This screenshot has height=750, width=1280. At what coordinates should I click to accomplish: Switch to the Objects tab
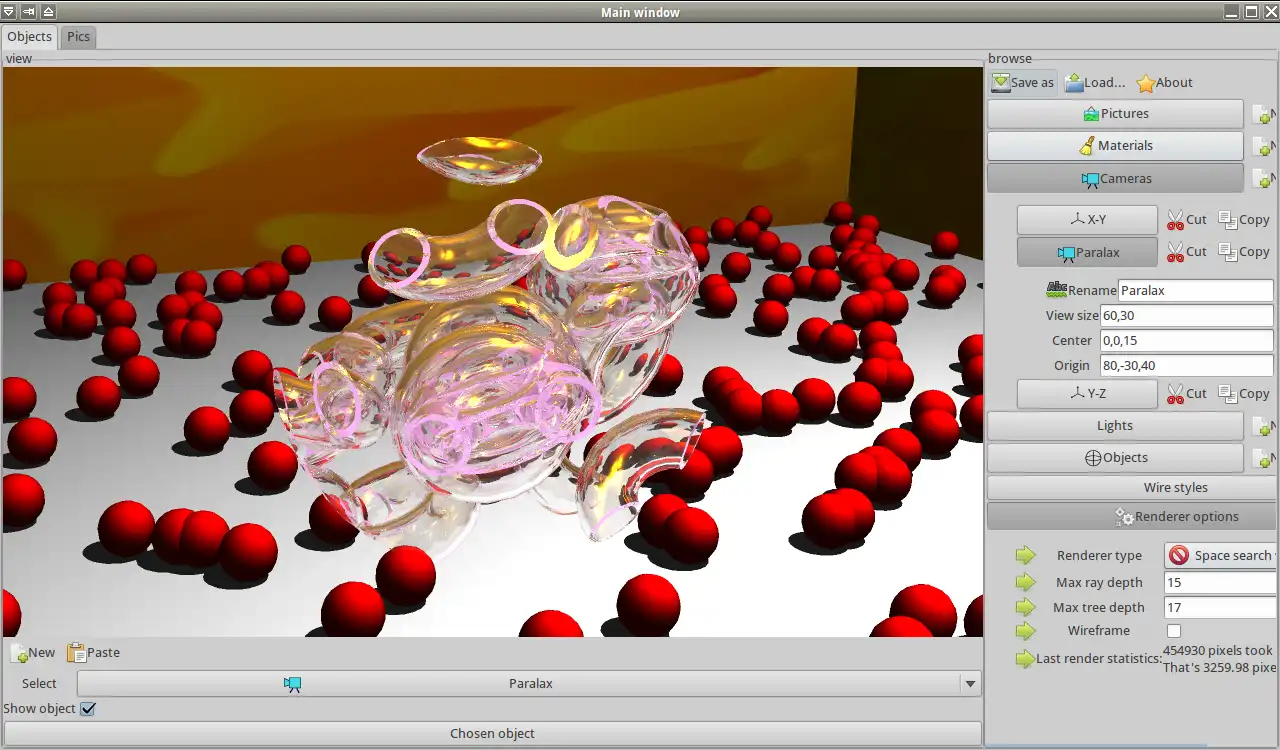click(x=29, y=37)
